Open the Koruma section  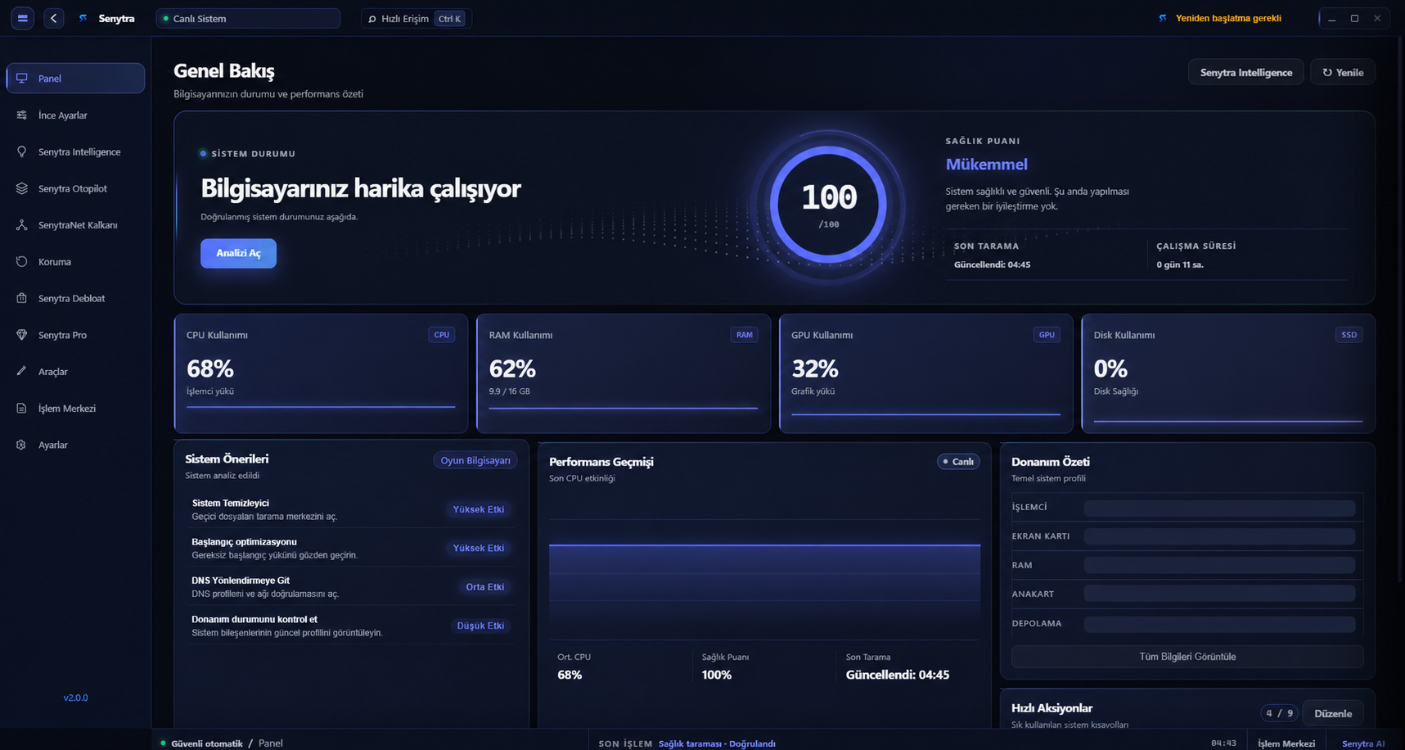click(76, 262)
